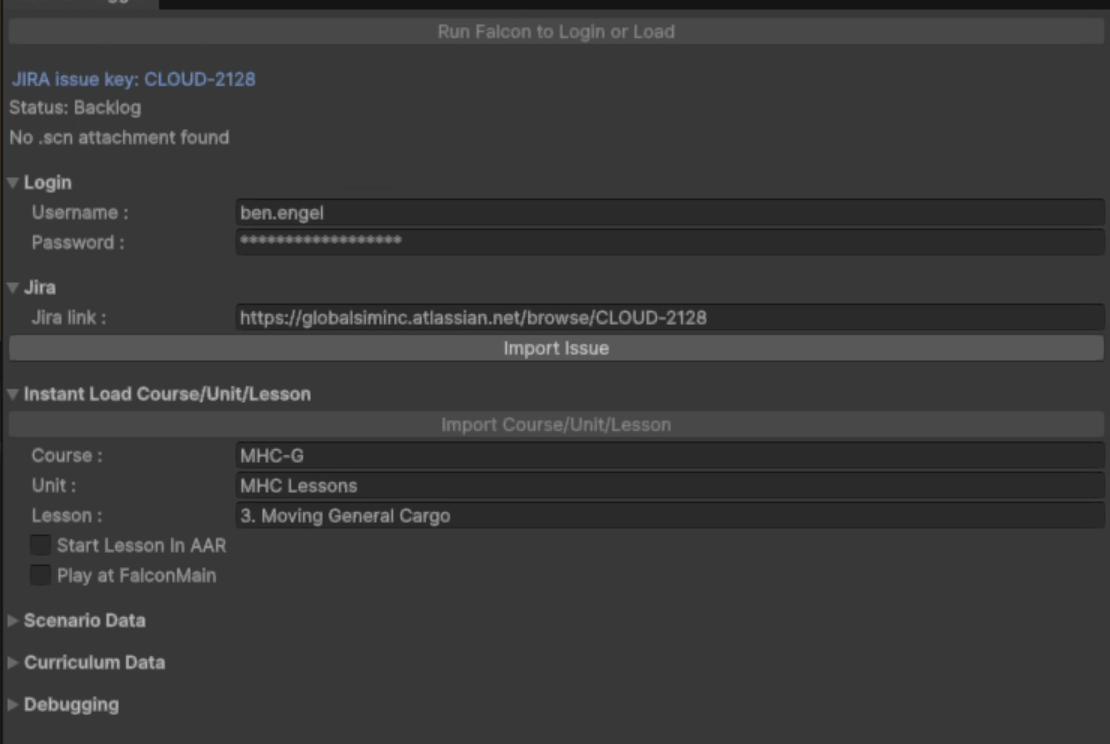Collapse Instant Load Course/Unit/Lesson section

coord(13,394)
